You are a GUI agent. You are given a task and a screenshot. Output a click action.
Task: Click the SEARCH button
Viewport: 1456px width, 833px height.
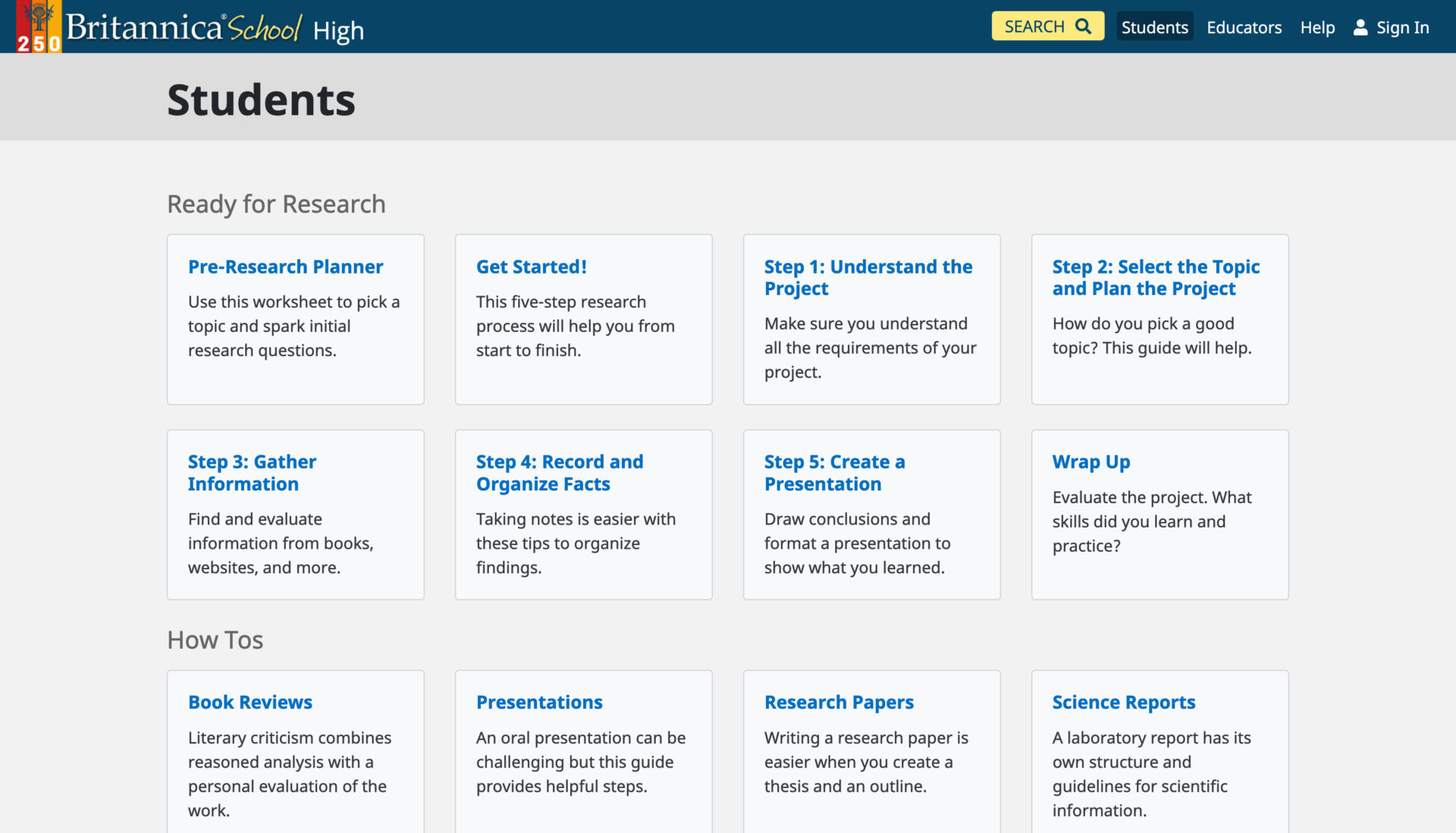point(1047,25)
